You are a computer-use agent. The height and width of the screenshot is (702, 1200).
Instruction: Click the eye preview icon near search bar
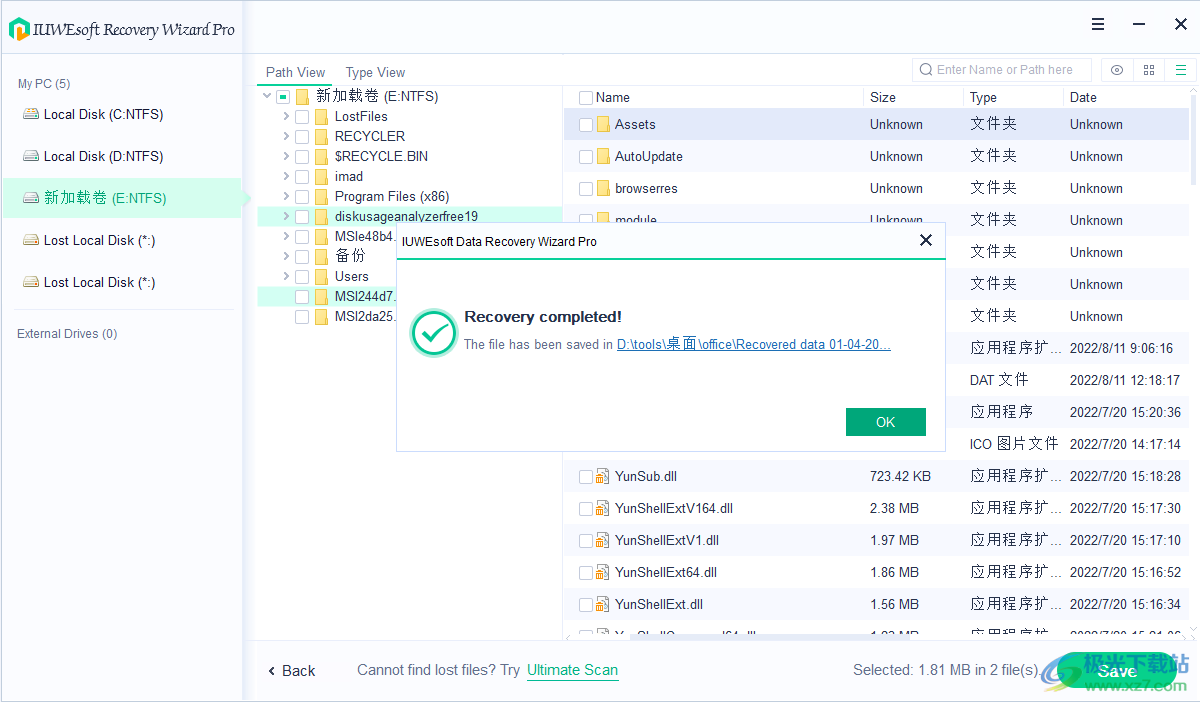click(x=1116, y=70)
